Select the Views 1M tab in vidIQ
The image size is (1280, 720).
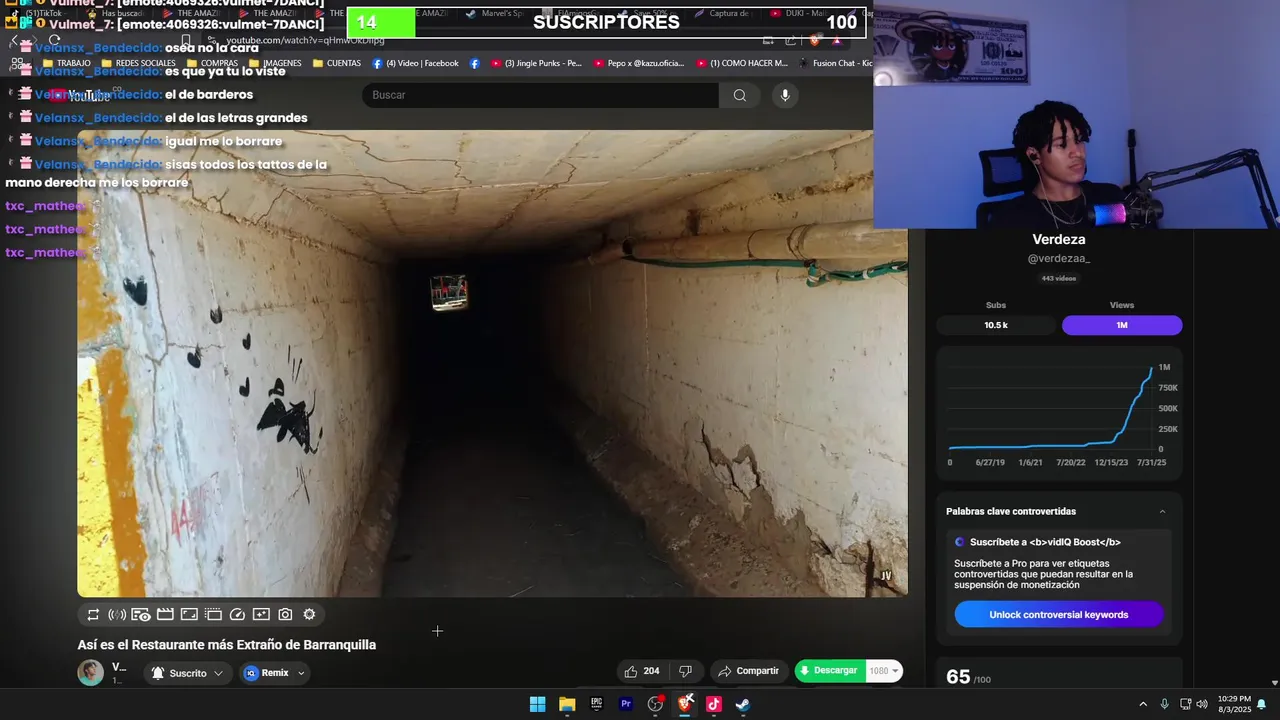(1122, 325)
